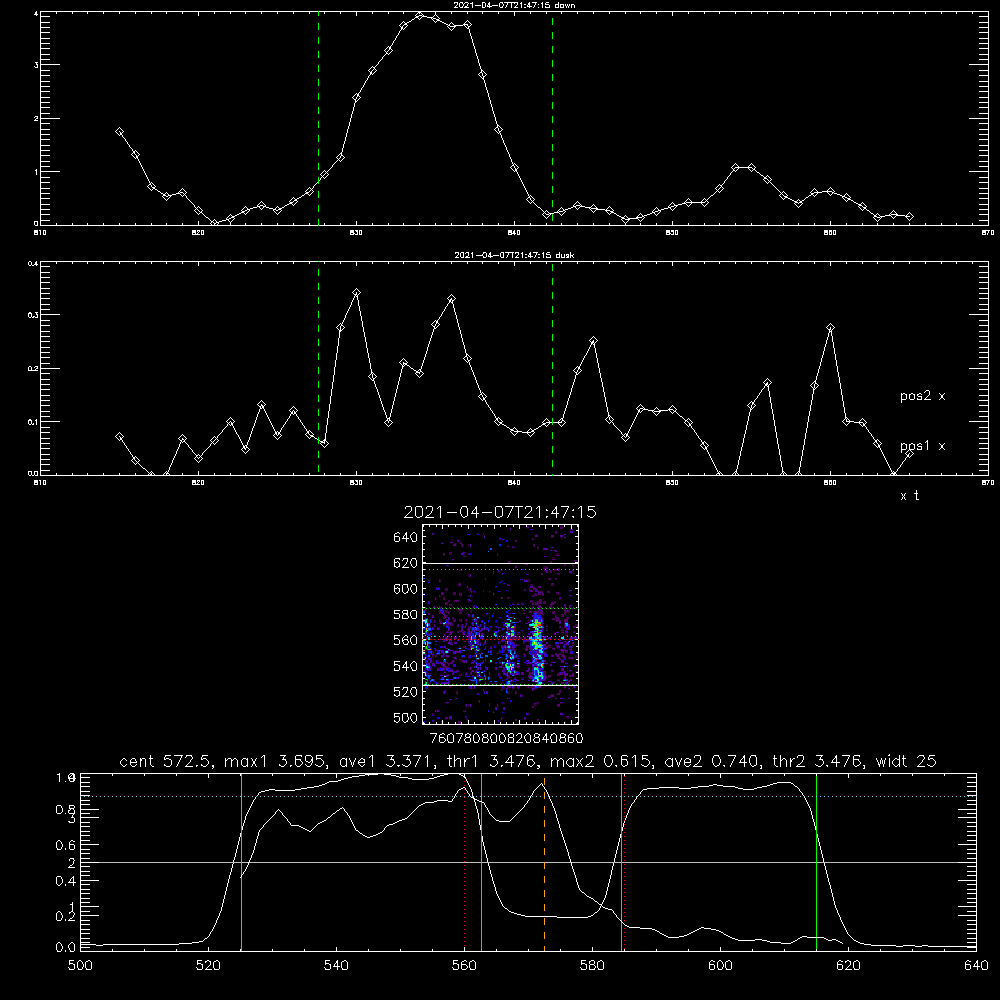The height and width of the screenshot is (1000, 1000).
Task: Click the first diamond marker of the top plot curve
Action: click(119, 131)
